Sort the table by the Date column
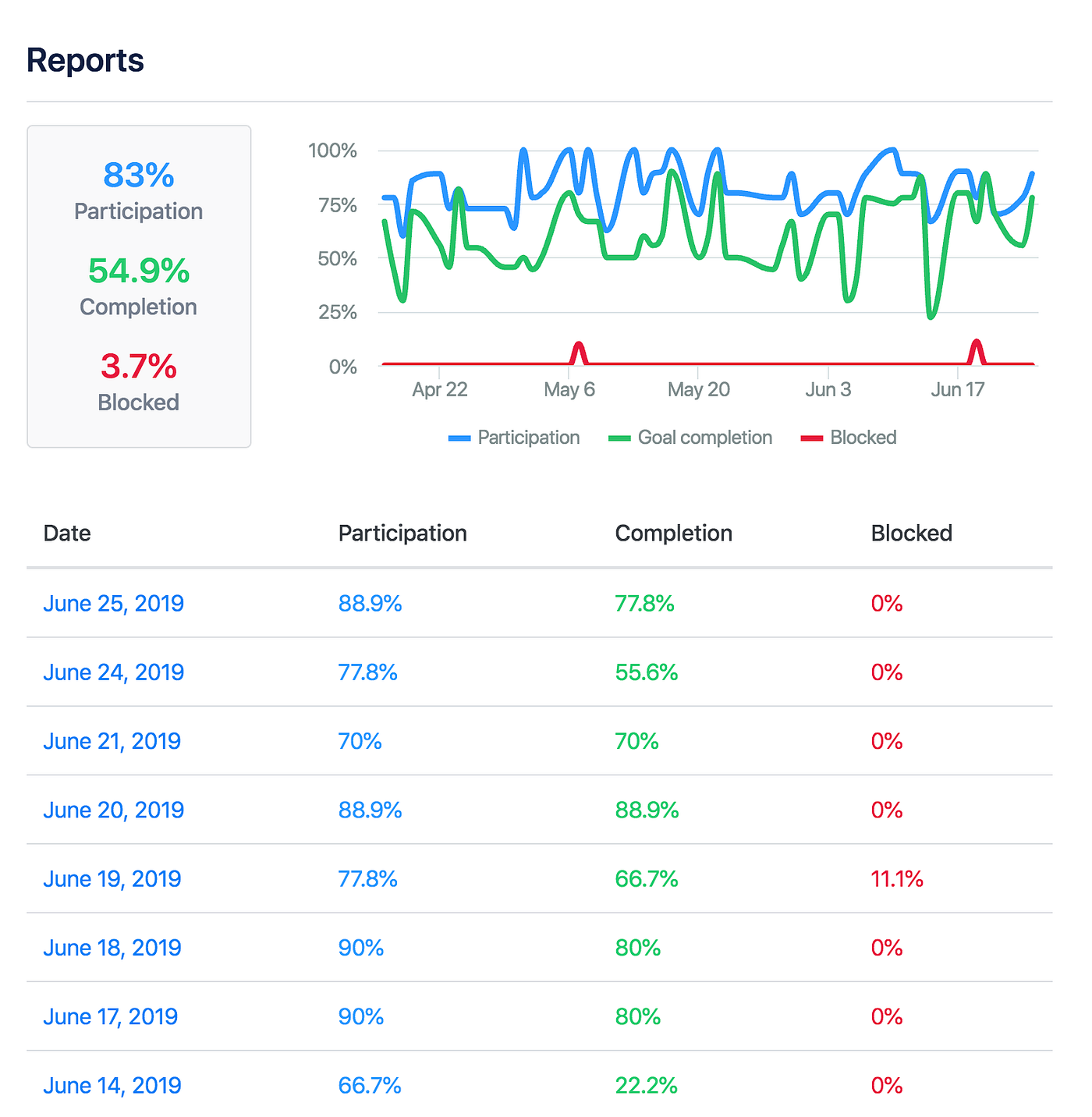Viewport: 1092px width, 1117px height. [x=66, y=534]
